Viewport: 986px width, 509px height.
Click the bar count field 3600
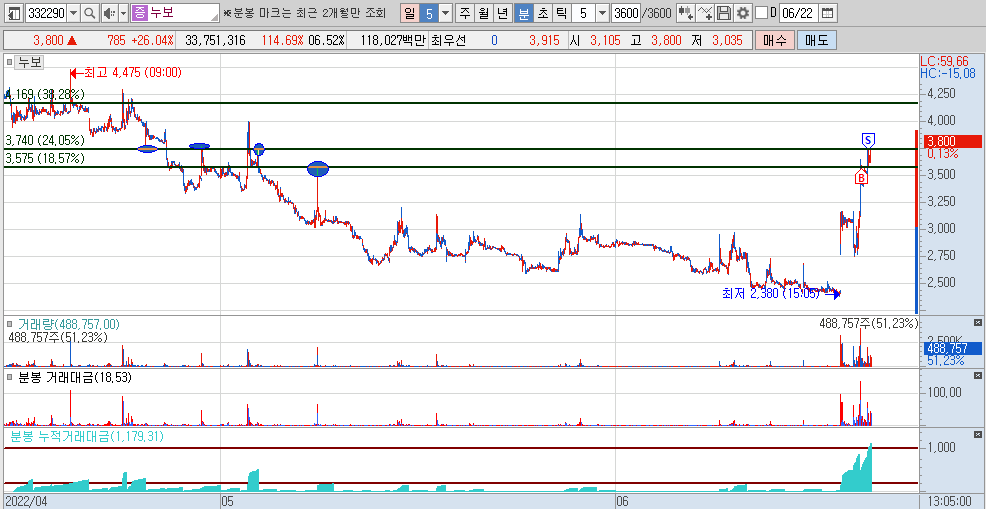(x=626, y=13)
